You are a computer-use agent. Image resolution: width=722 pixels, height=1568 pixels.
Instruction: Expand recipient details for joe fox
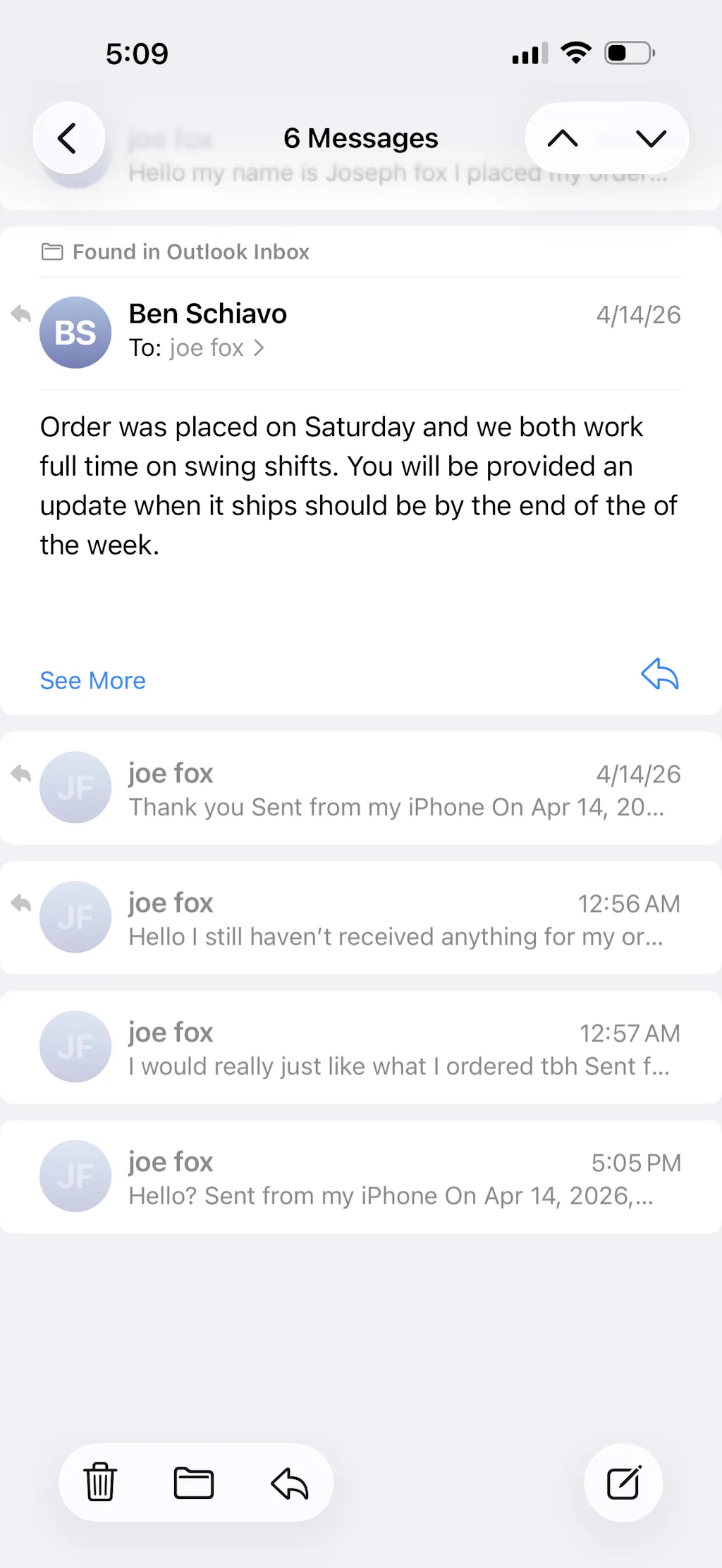click(x=259, y=348)
